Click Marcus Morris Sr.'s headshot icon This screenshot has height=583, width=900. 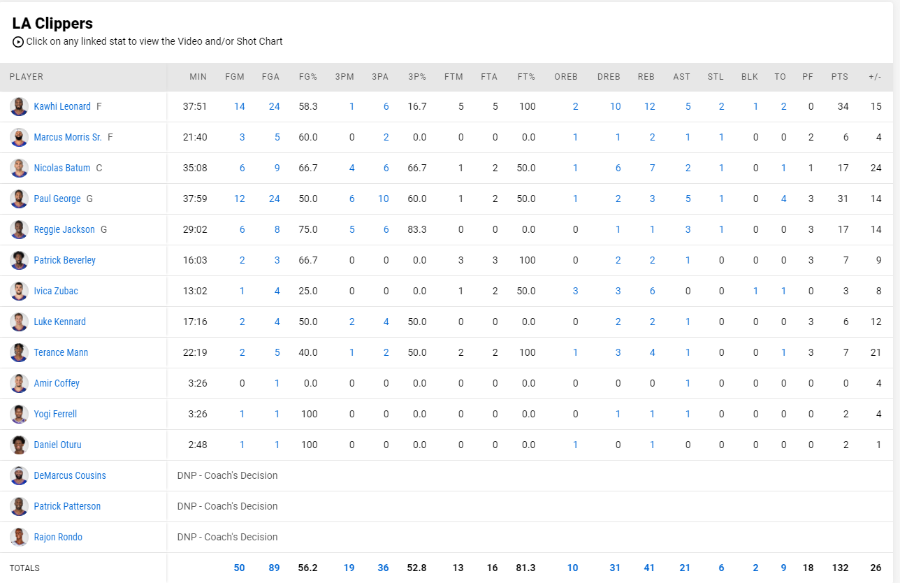point(19,137)
